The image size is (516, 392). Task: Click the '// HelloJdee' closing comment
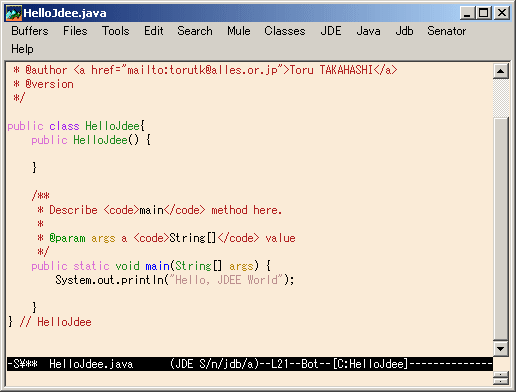coord(55,322)
